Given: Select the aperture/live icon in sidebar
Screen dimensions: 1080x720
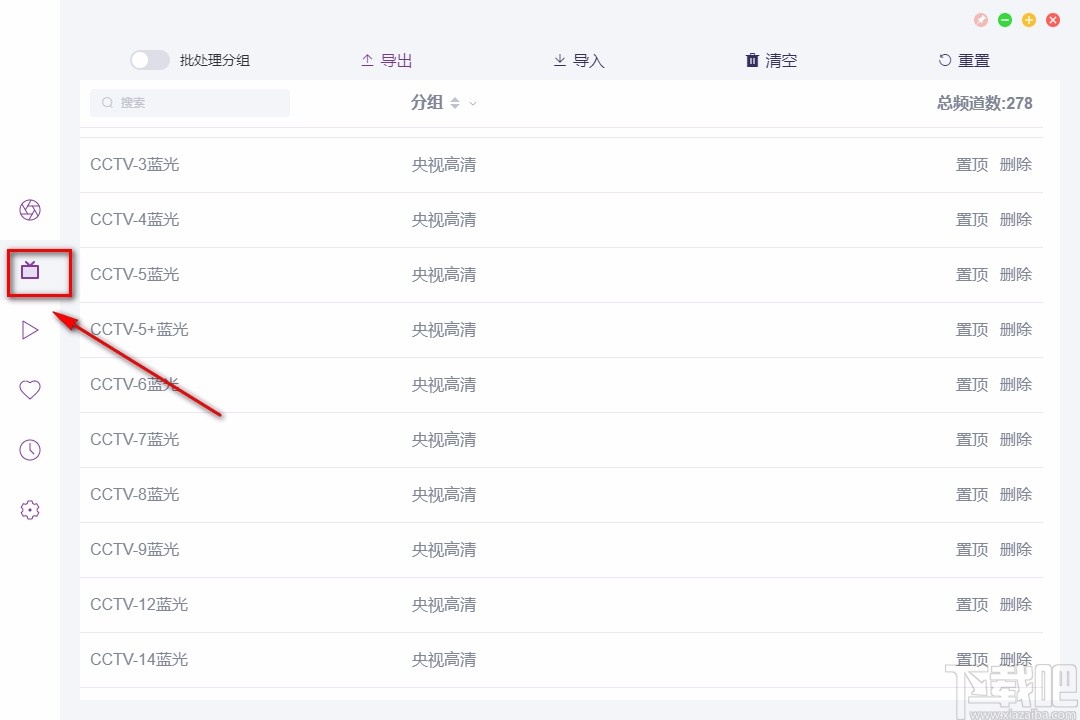Looking at the screenshot, I should coord(30,210).
